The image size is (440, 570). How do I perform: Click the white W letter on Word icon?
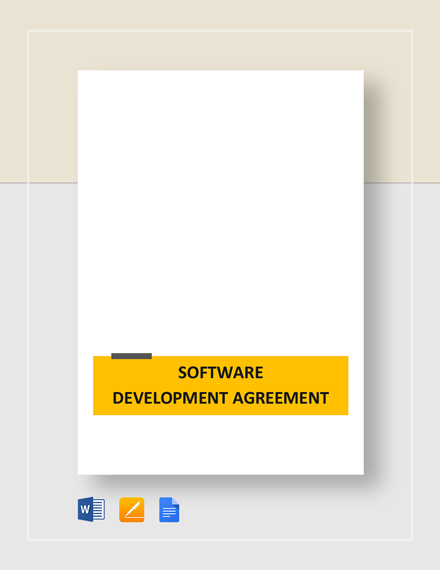pyautogui.click(x=85, y=509)
